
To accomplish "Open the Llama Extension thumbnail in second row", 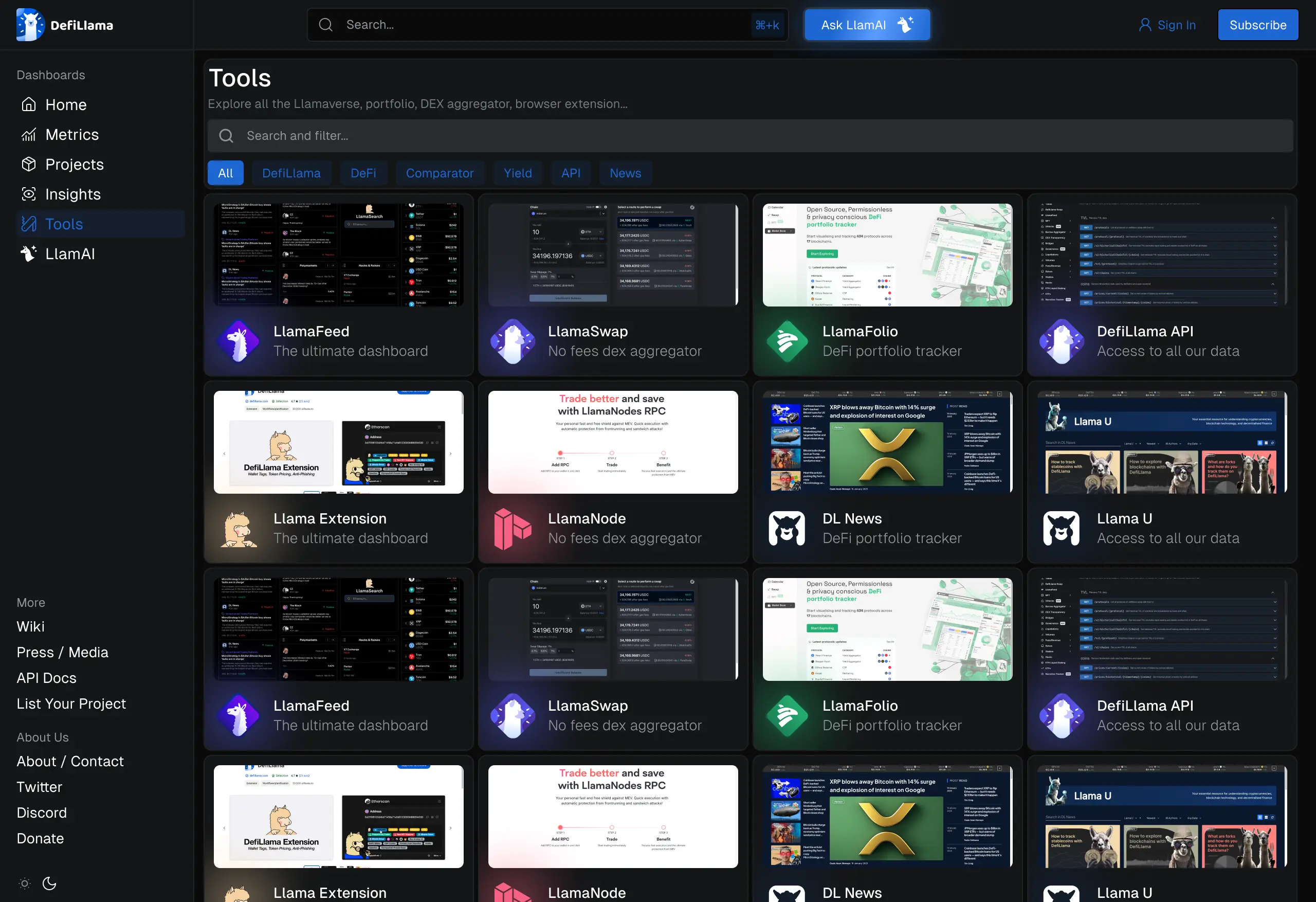I will click(x=339, y=442).
